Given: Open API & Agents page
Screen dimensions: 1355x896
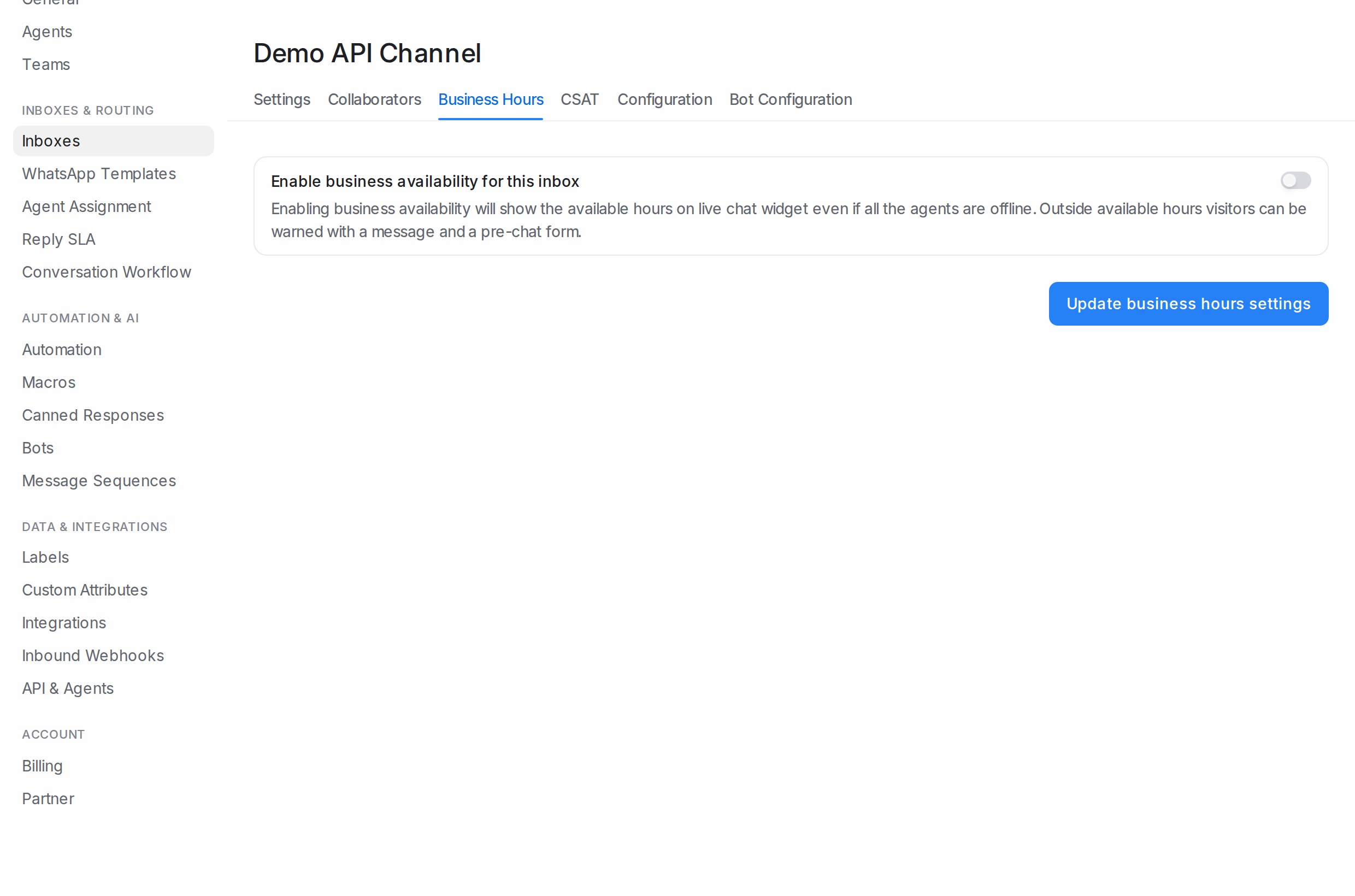Looking at the screenshot, I should pos(67,688).
